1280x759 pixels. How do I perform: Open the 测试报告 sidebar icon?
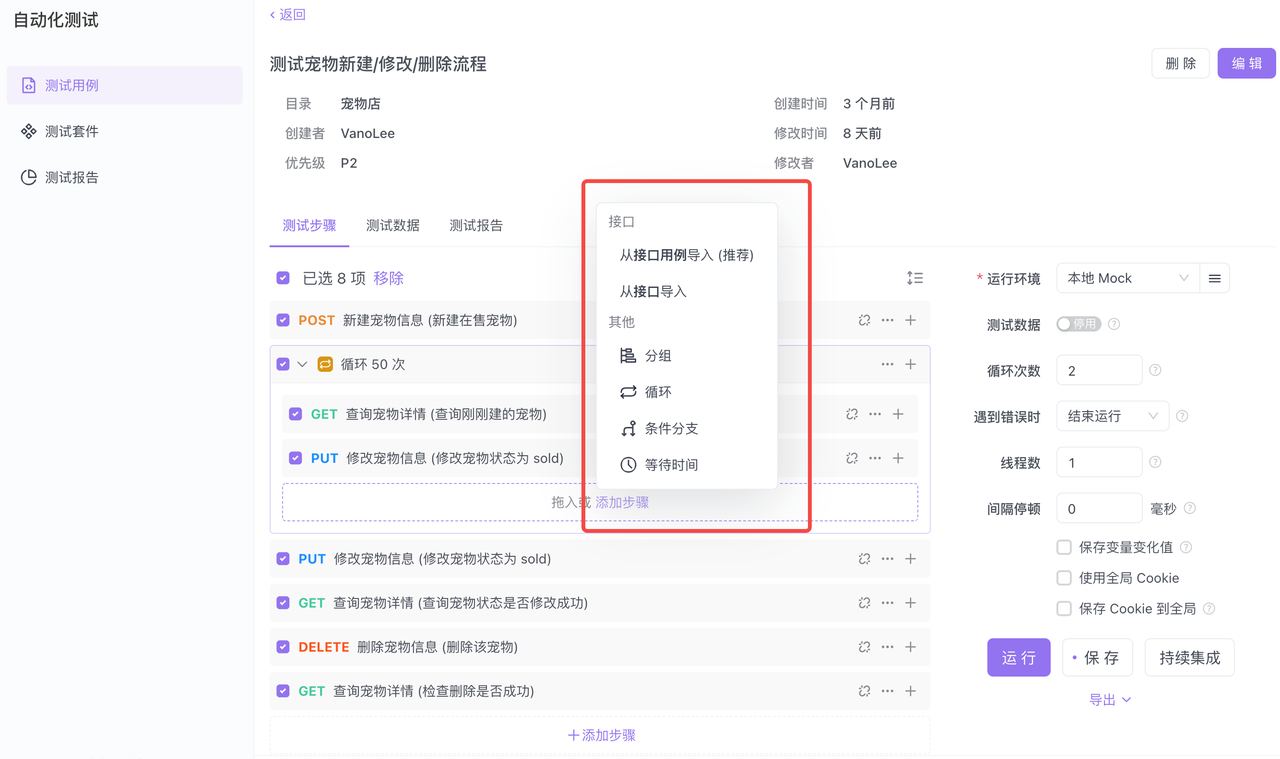[x=29, y=177]
